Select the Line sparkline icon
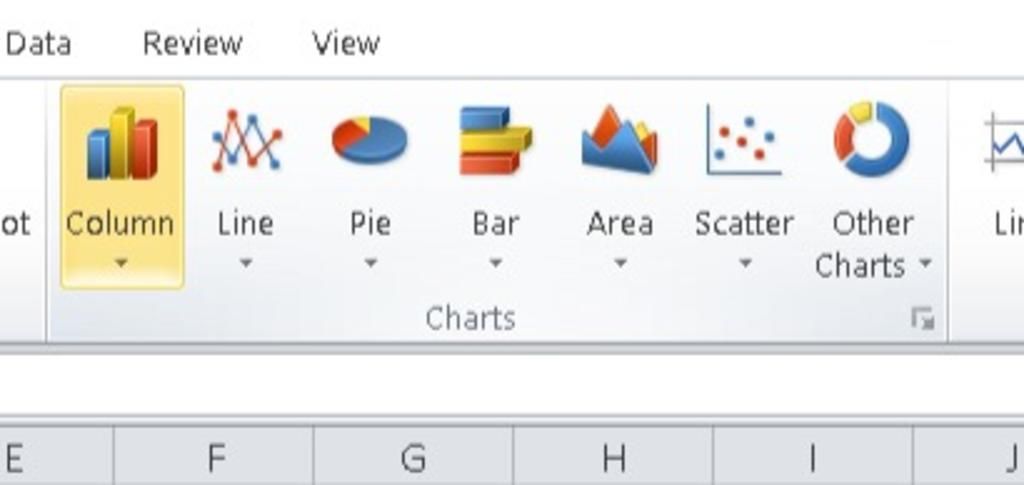 1004,142
